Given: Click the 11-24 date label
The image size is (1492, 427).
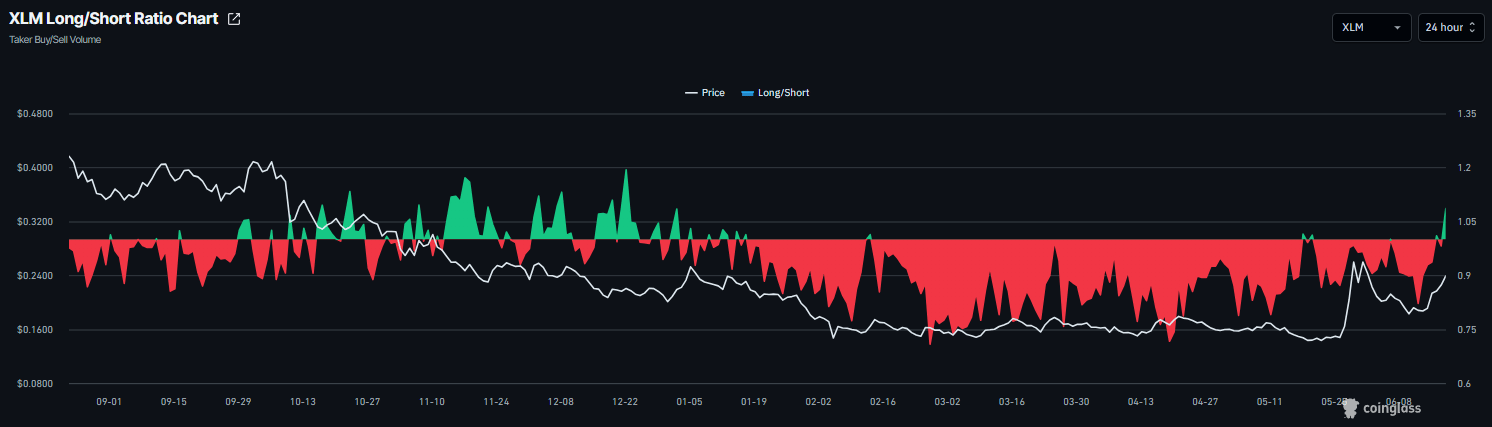Looking at the screenshot, I should 496,402.
